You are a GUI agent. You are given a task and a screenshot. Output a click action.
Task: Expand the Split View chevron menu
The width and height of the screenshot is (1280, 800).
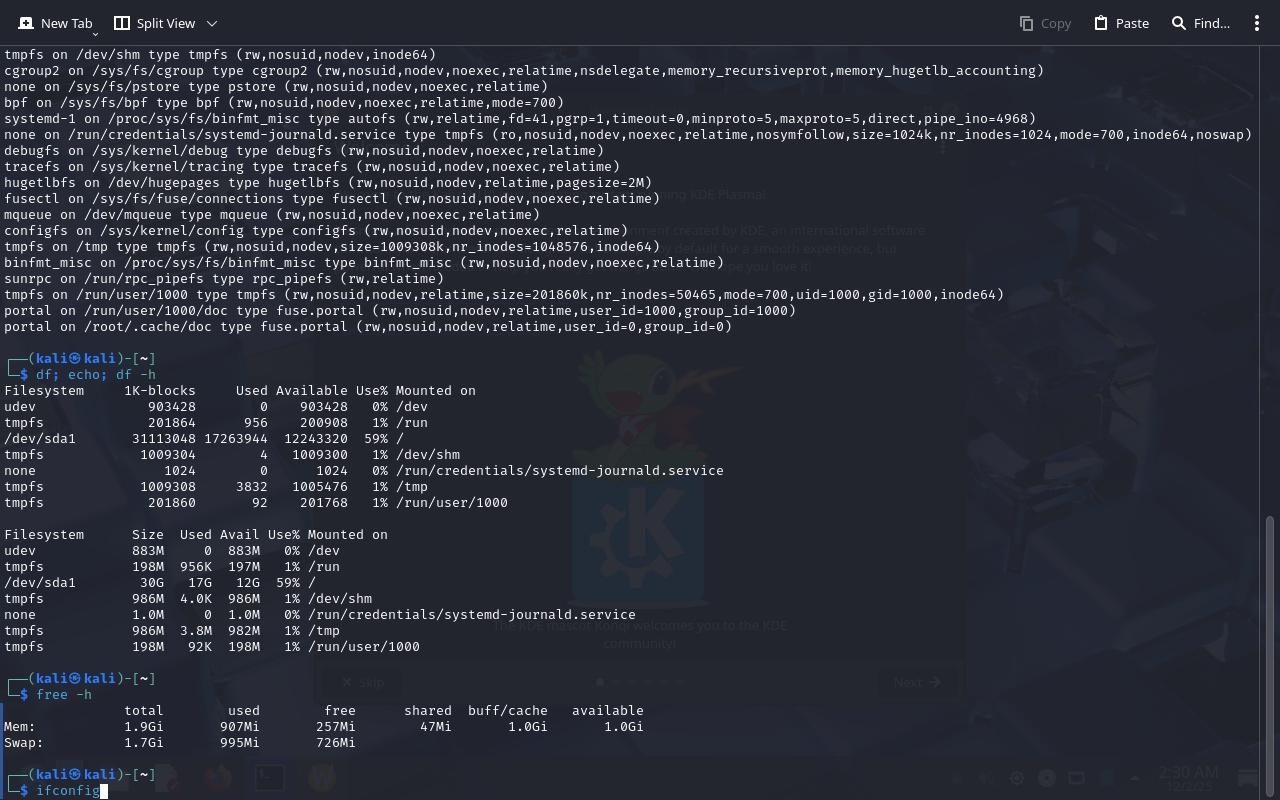(x=211, y=23)
